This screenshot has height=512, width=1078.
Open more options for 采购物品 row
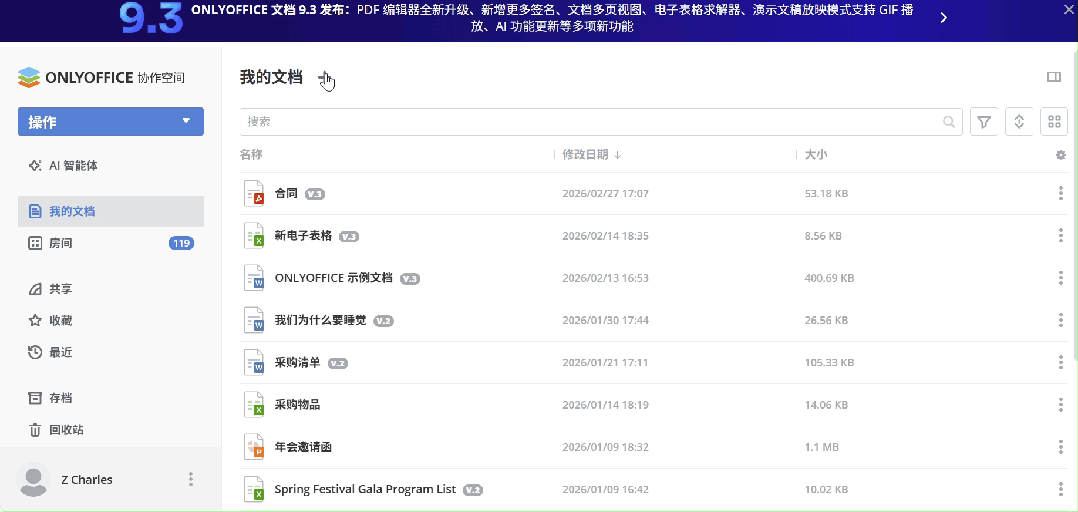1061,405
